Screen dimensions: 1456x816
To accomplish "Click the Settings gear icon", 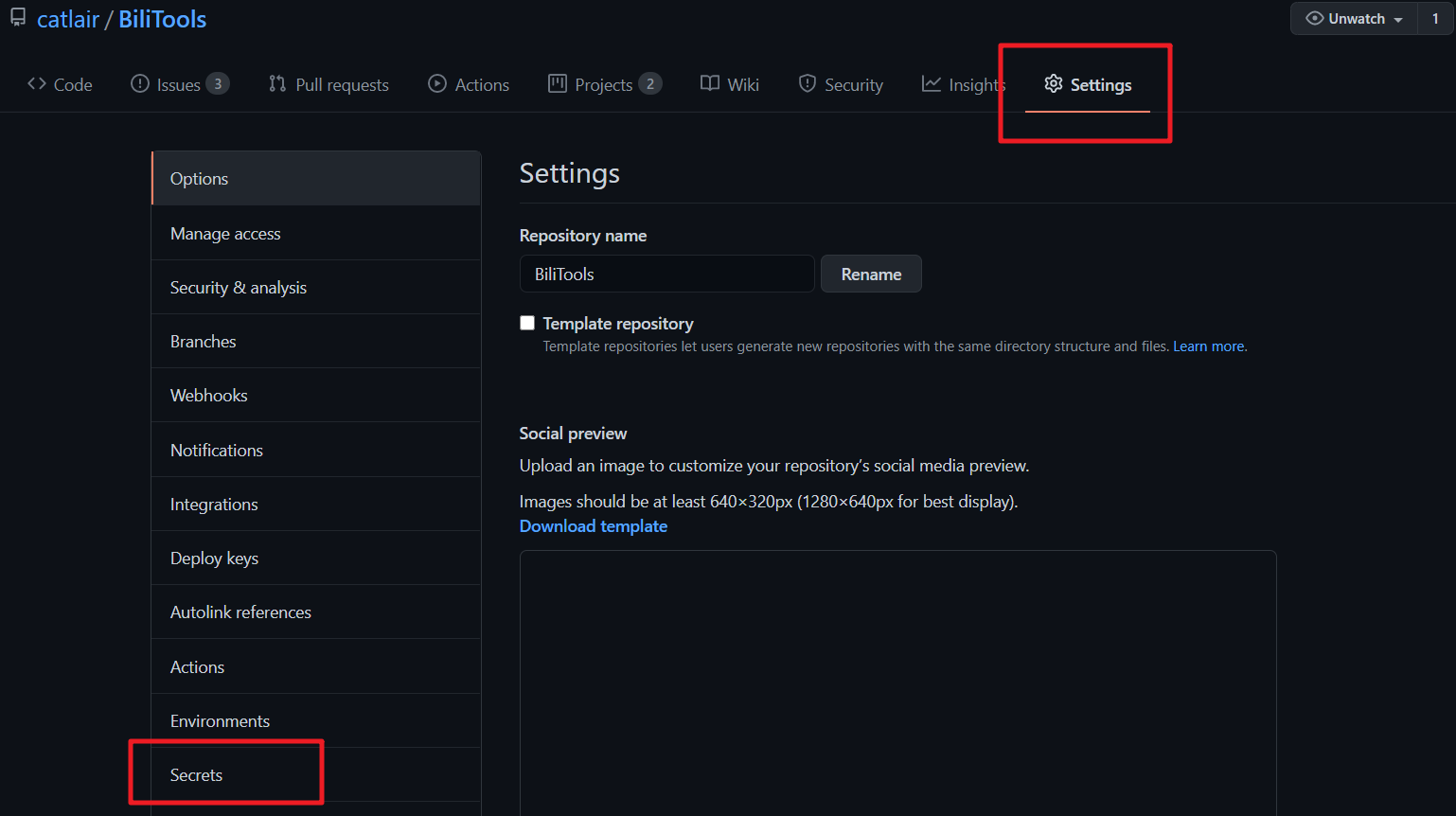I will pos(1054,83).
